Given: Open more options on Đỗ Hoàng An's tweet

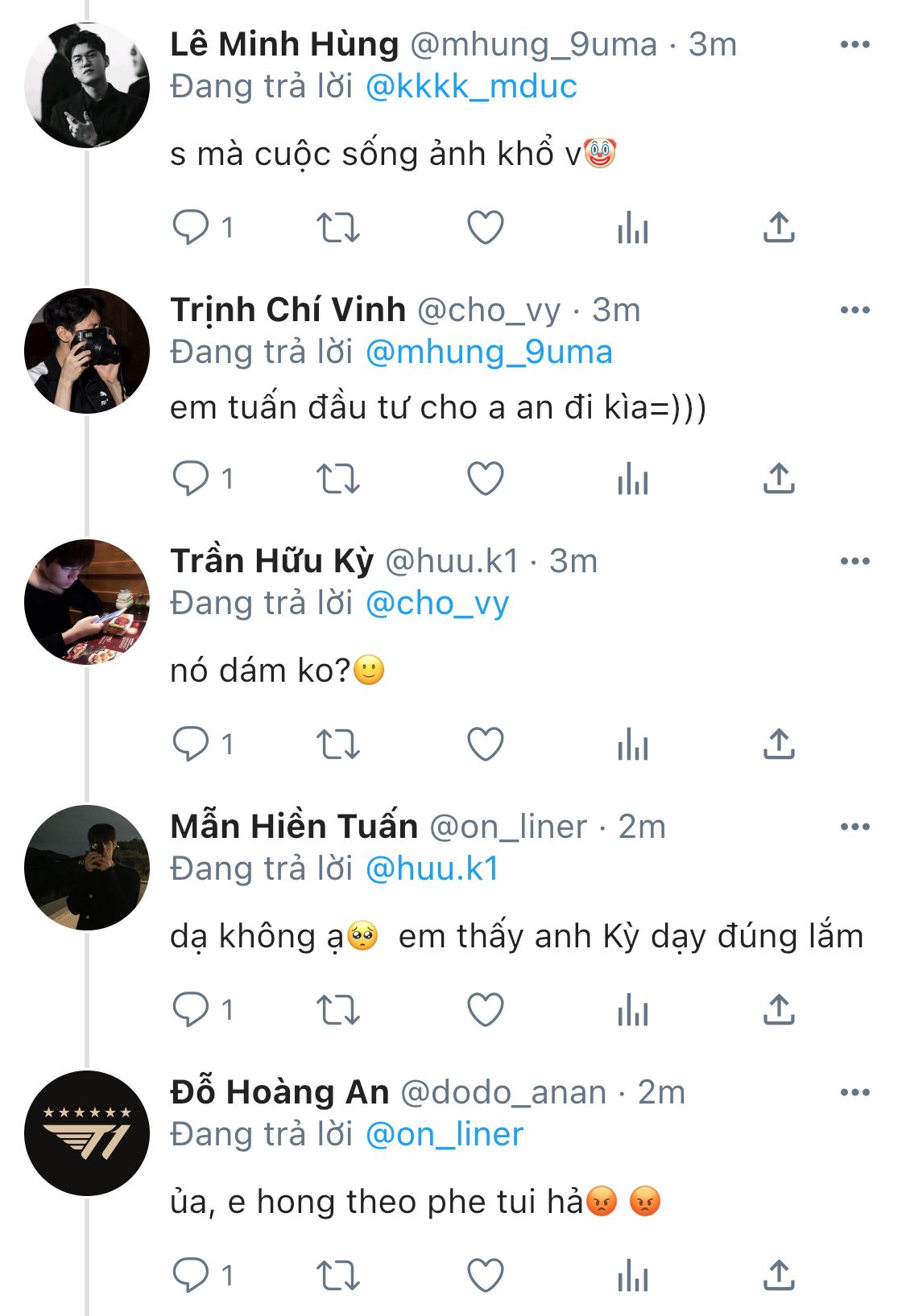Looking at the screenshot, I should [854, 1092].
